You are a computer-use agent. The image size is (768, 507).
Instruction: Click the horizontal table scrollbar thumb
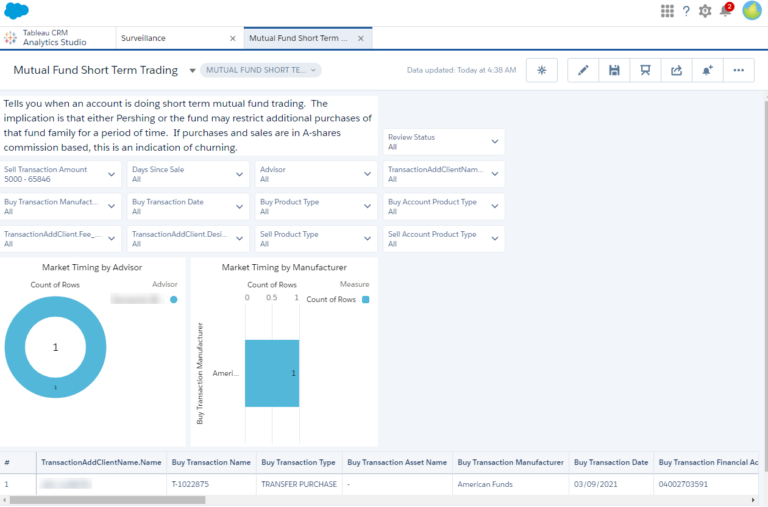point(107,500)
